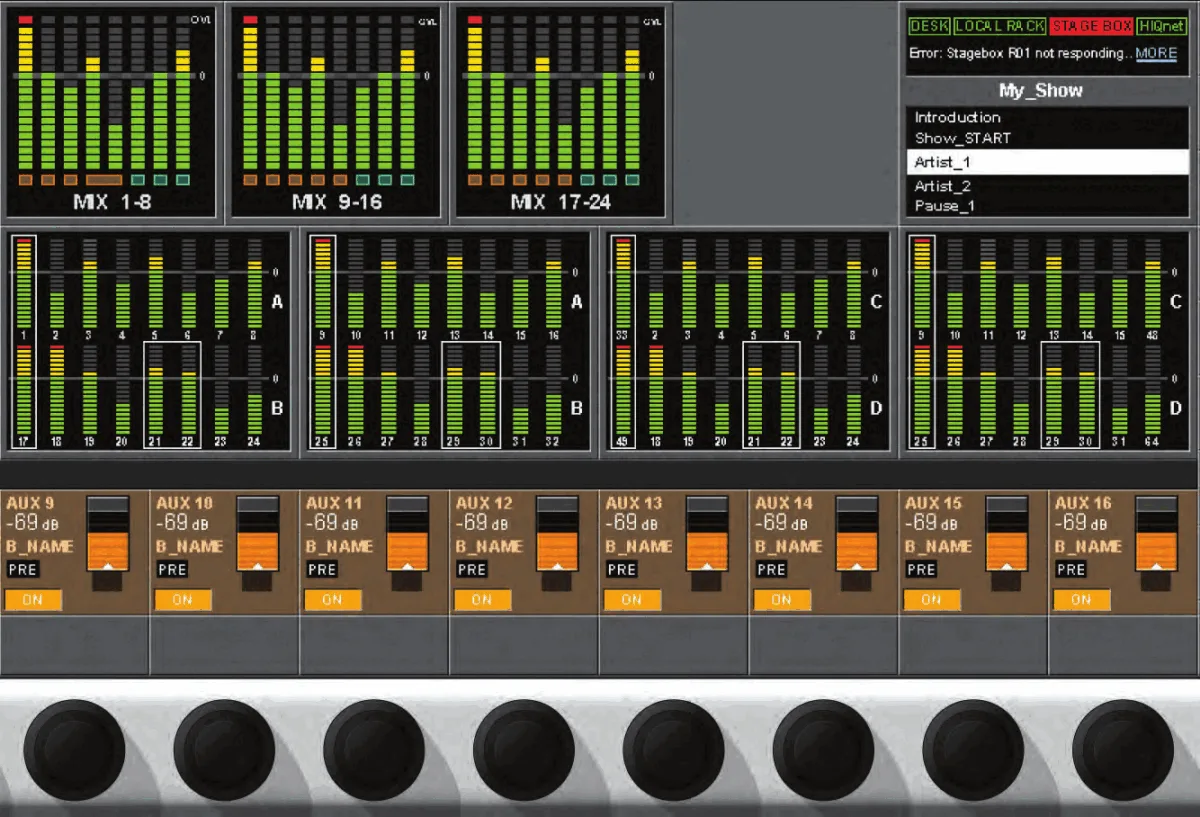This screenshot has width=1200, height=817.
Task: Open the MIX 17-24 meter panel
Action: click(x=560, y=110)
